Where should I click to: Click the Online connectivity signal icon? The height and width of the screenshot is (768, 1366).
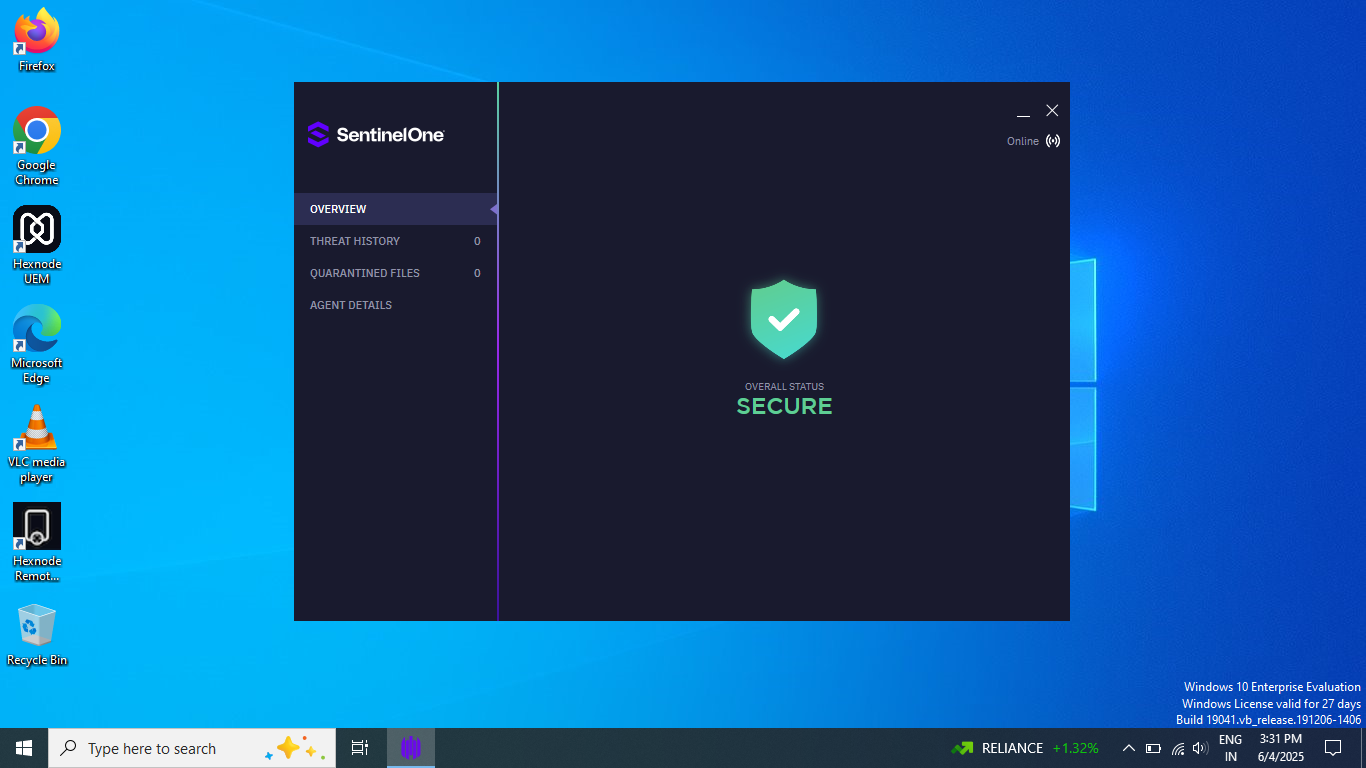(1053, 141)
